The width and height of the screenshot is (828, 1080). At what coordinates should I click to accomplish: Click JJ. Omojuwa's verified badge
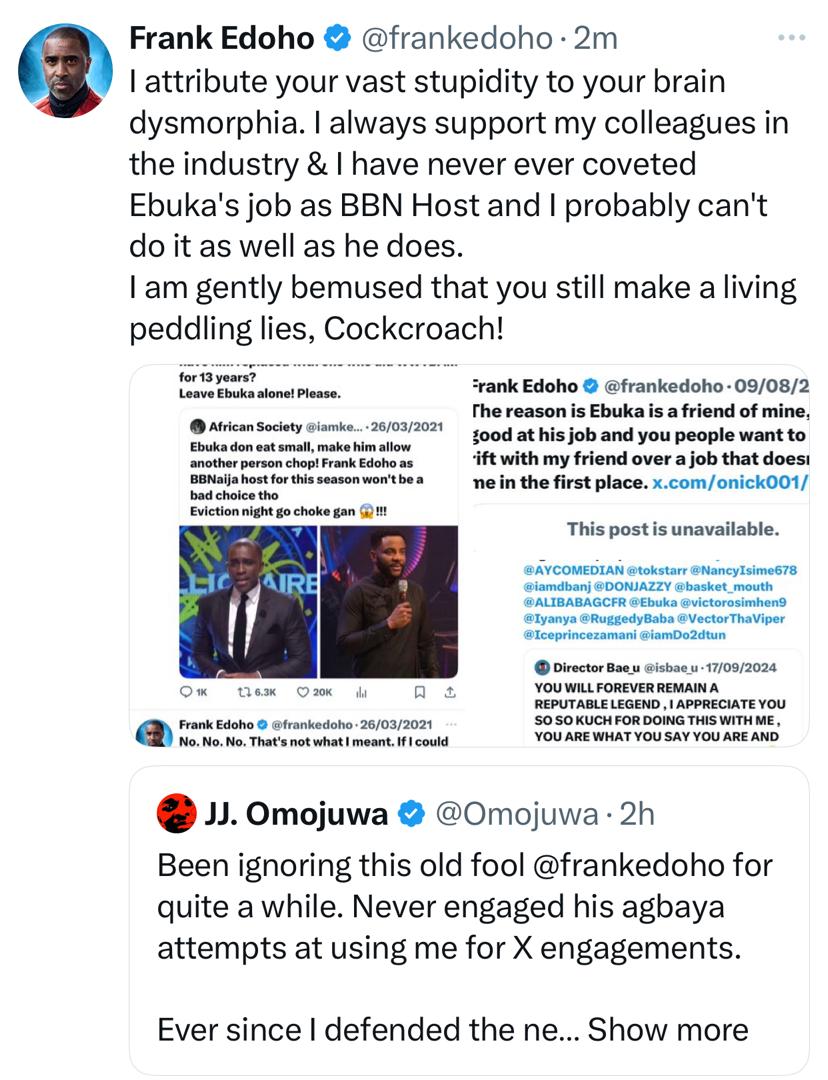point(412,815)
